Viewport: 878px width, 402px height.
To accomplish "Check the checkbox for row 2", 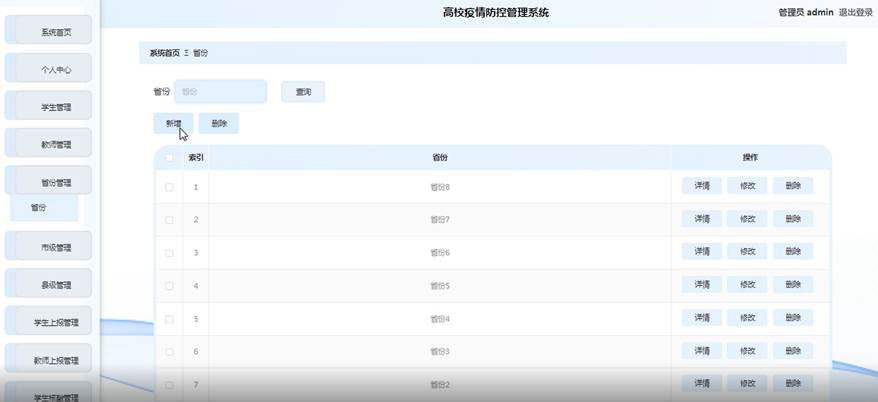I will pyautogui.click(x=169, y=219).
